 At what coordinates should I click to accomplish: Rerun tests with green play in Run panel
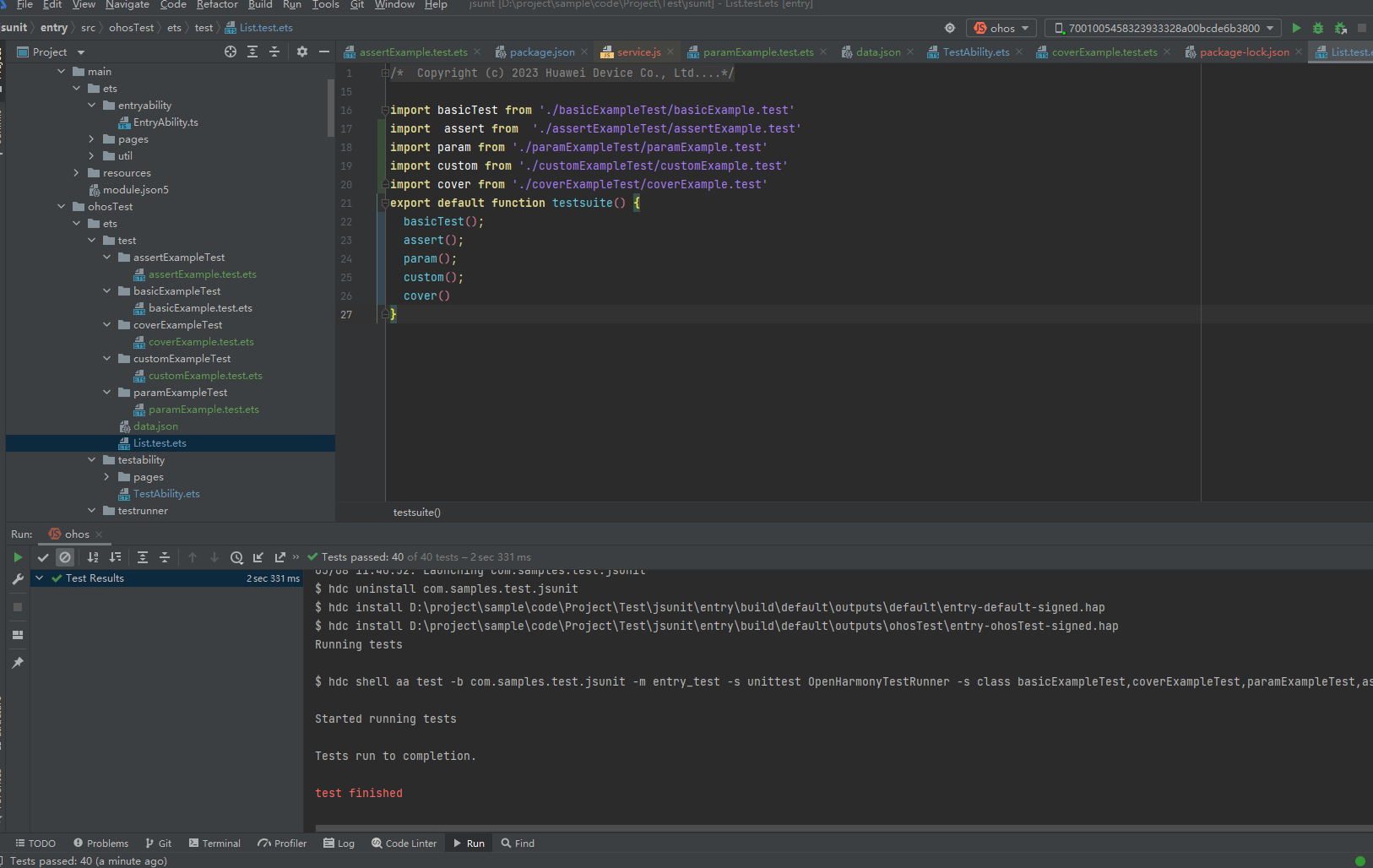point(18,557)
